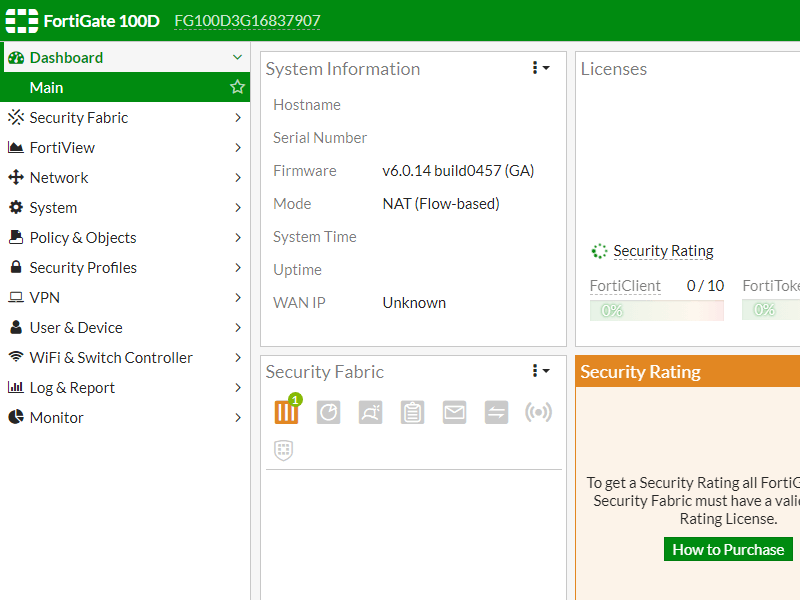Click the NAT (Flow-based) mode value
The height and width of the screenshot is (600, 800).
click(441, 204)
